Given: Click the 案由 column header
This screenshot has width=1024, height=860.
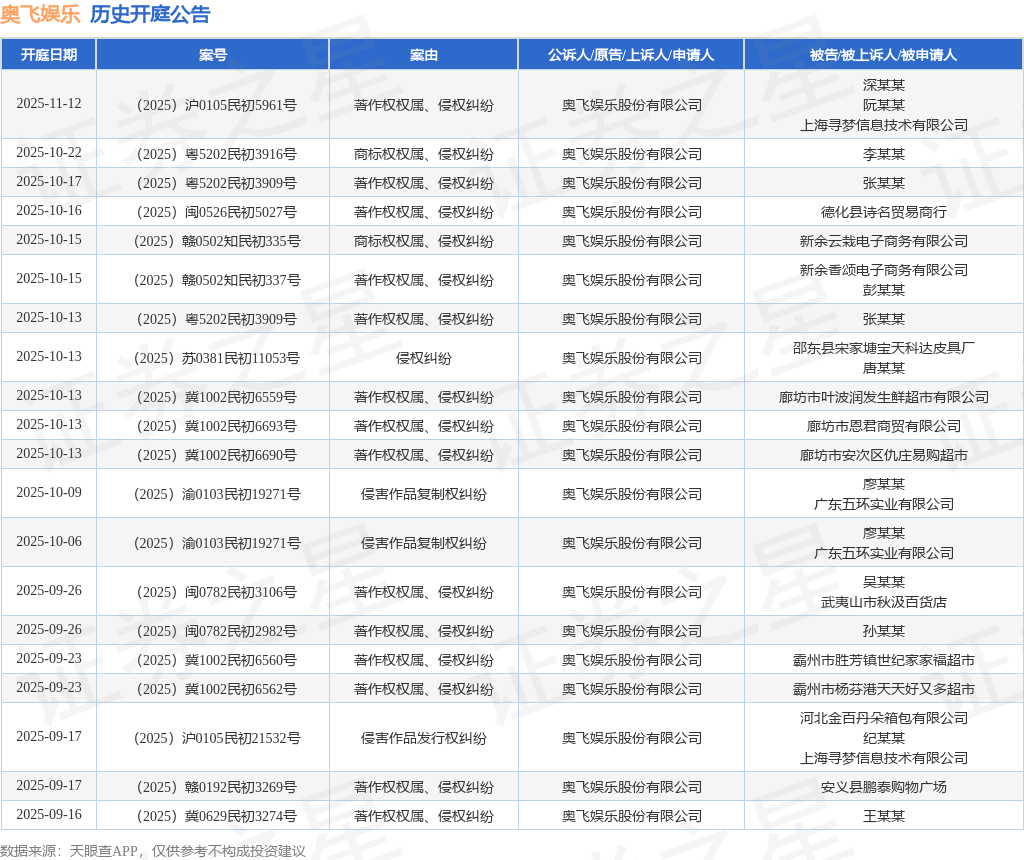Looking at the screenshot, I should 424,55.
